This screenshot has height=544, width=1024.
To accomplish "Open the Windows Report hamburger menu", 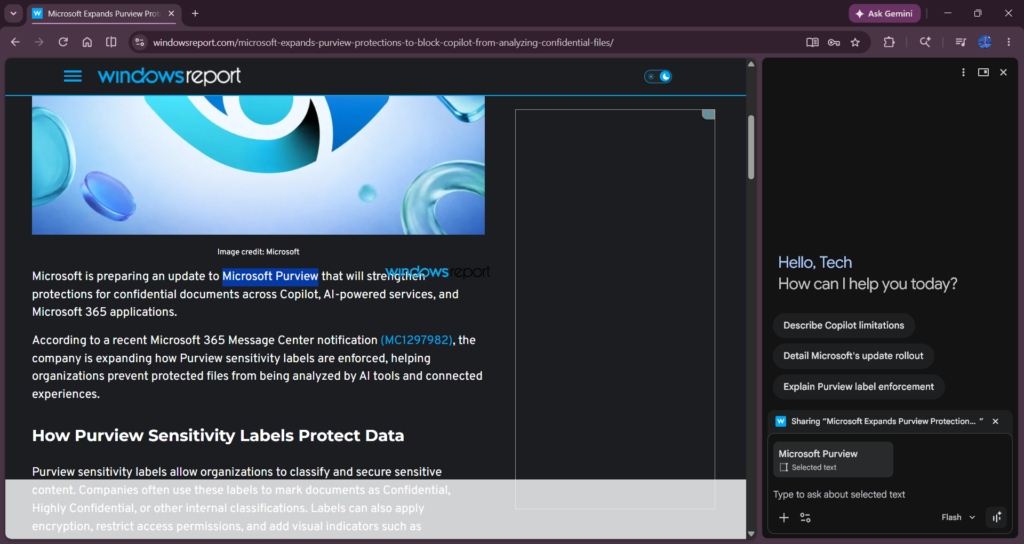I will pyautogui.click(x=72, y=76).
